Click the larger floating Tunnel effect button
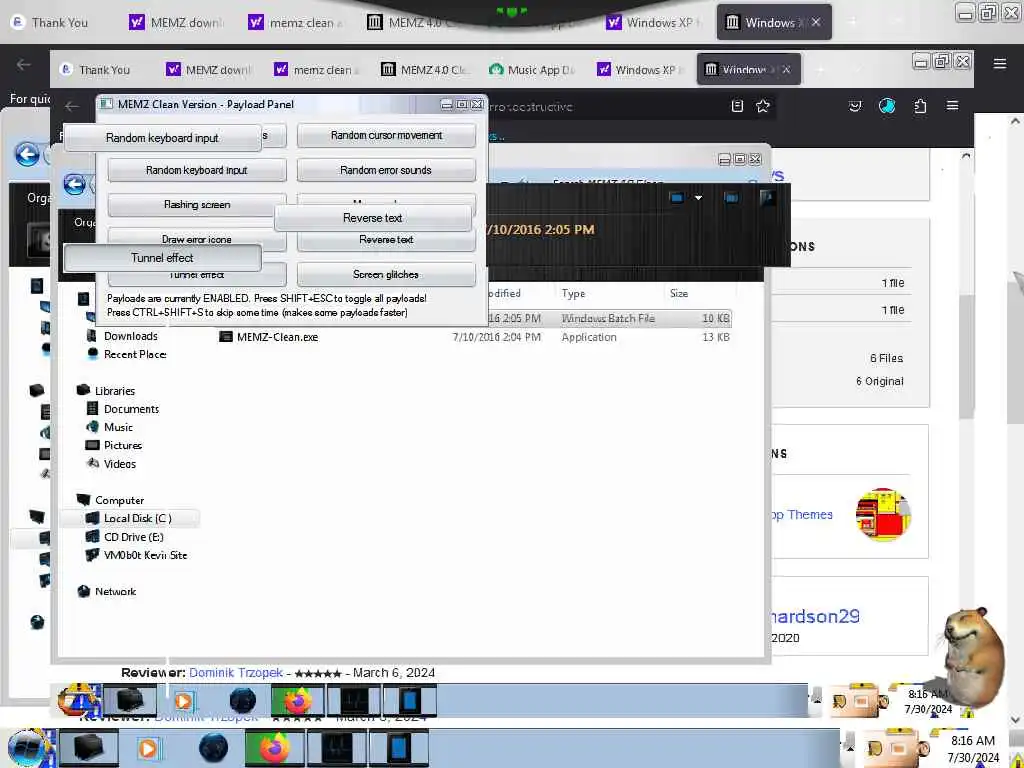The height and width of the screenshot is (768, 1024). point(163,258)
